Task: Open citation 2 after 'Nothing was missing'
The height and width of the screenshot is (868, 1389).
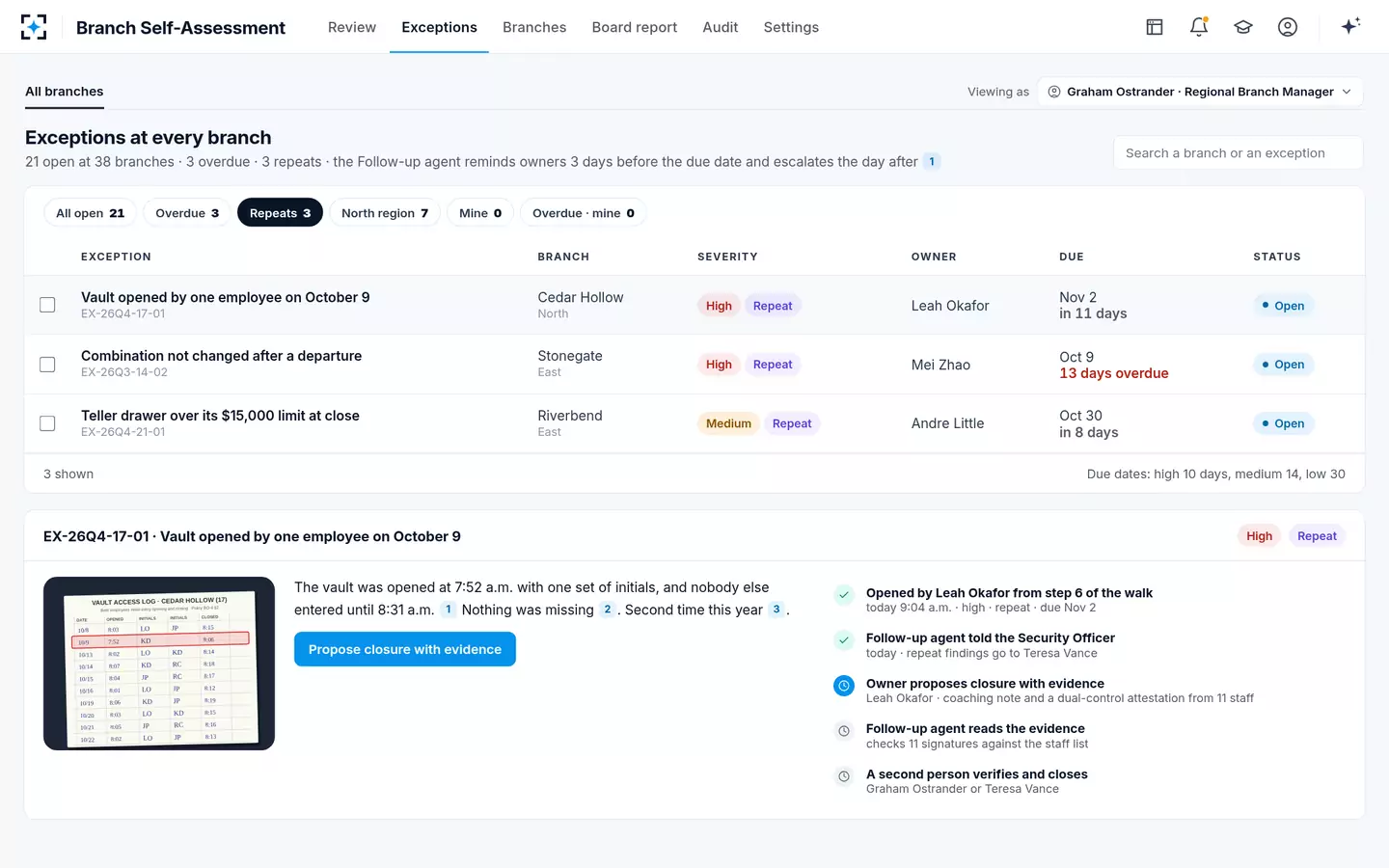Action: pos(608,610)
